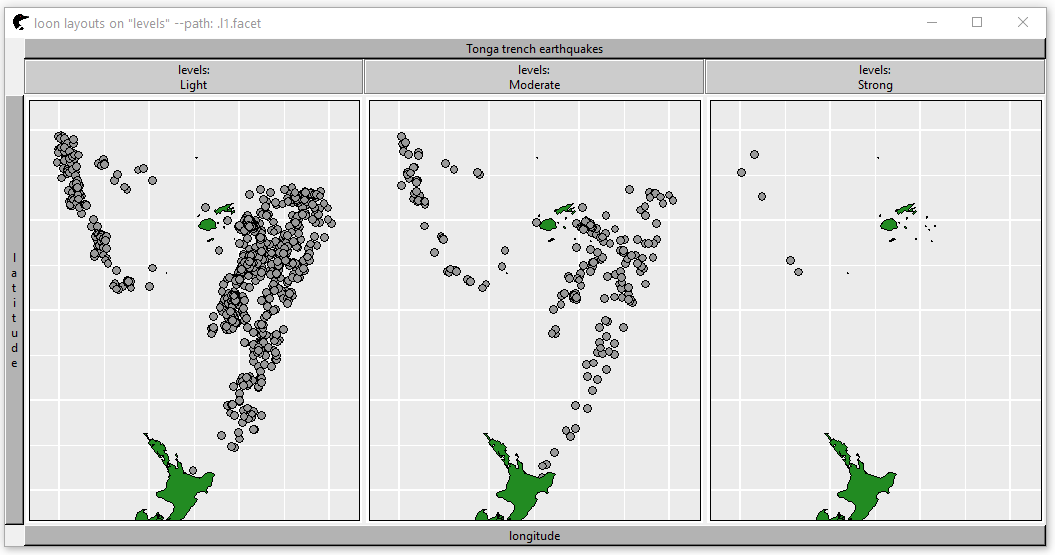Select the "levels: Strong" facet header
The height and width of the screenshot is (555, 1055).
[x=874, y=78]
